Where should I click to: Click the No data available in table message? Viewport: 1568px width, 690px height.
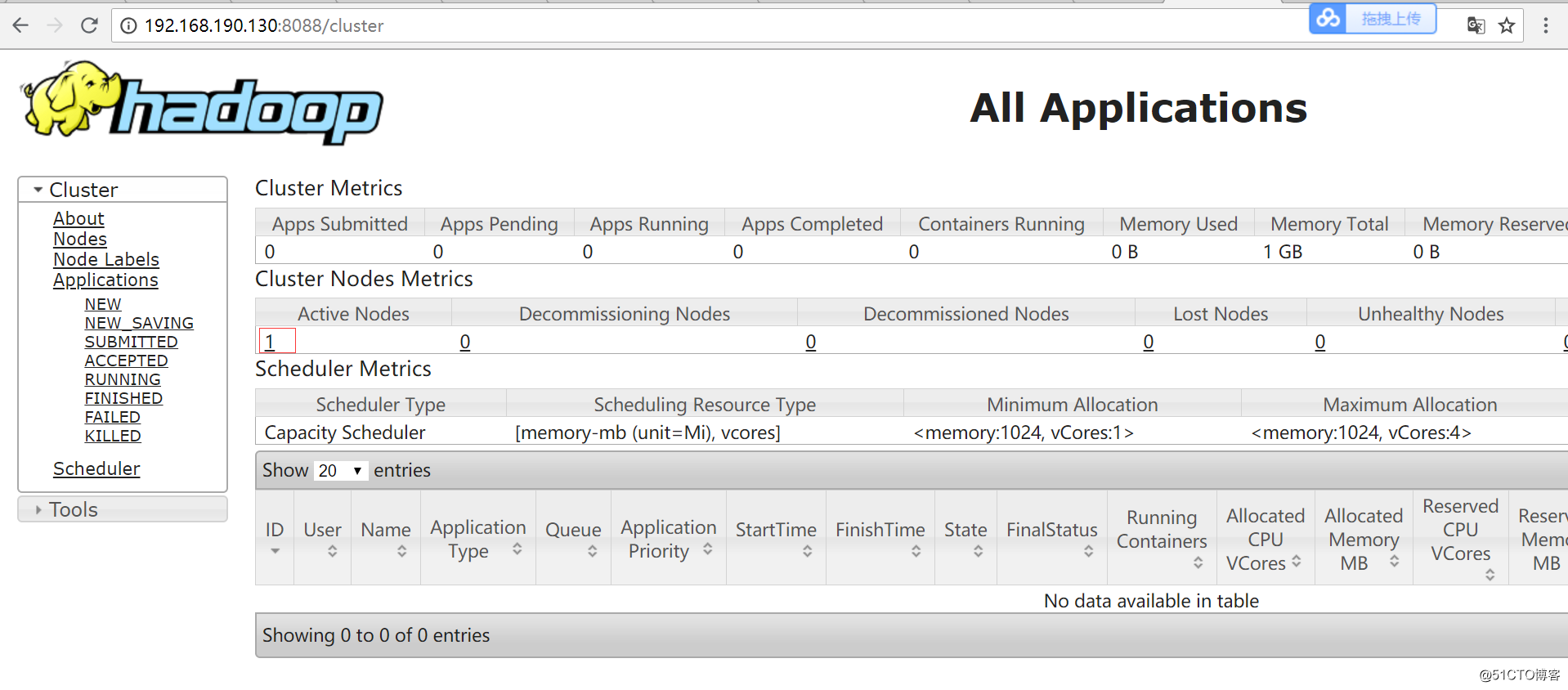[x=1151, y=601]
